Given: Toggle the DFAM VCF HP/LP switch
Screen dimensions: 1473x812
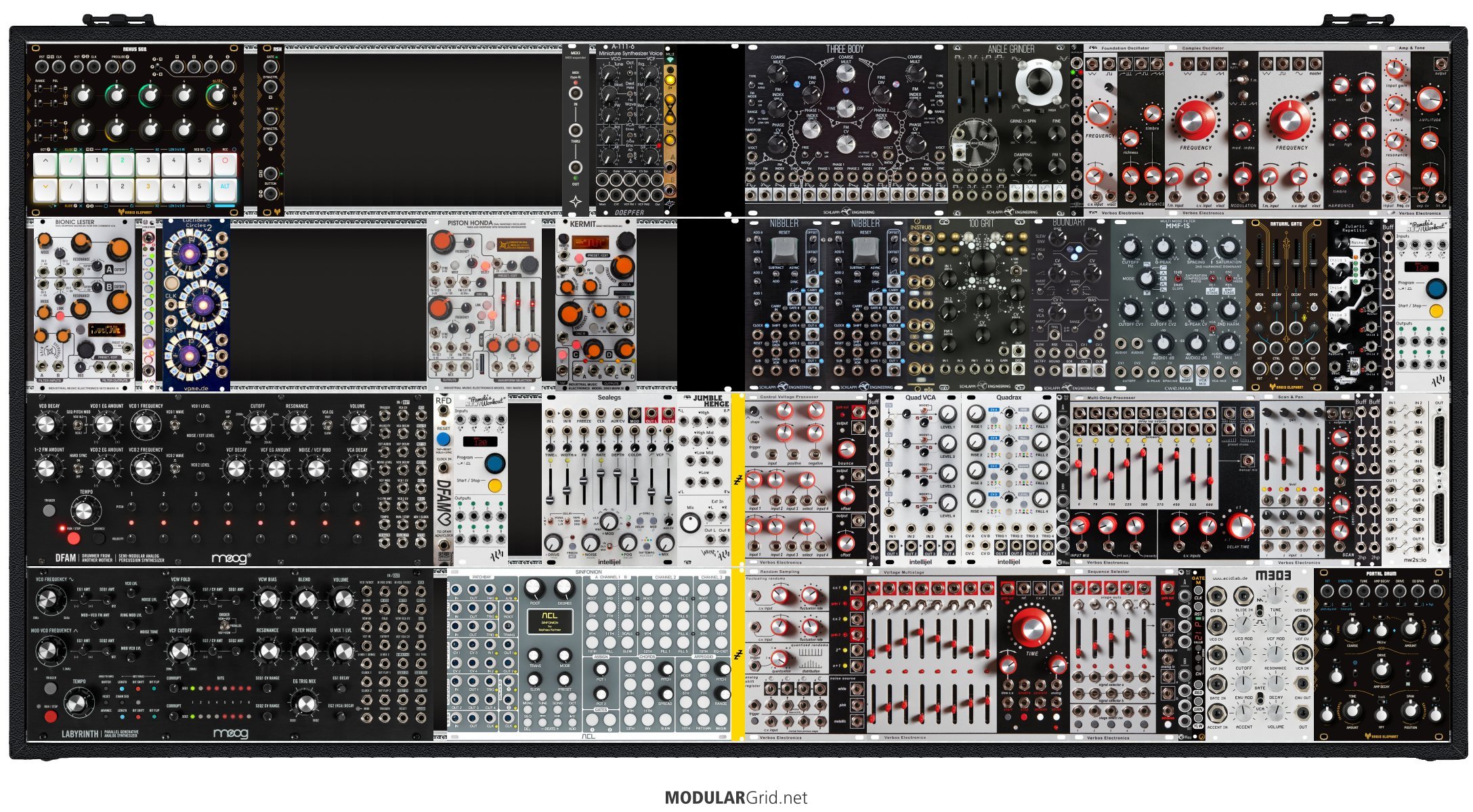Looking at the screenshot, I should click(x=228, y=424).
